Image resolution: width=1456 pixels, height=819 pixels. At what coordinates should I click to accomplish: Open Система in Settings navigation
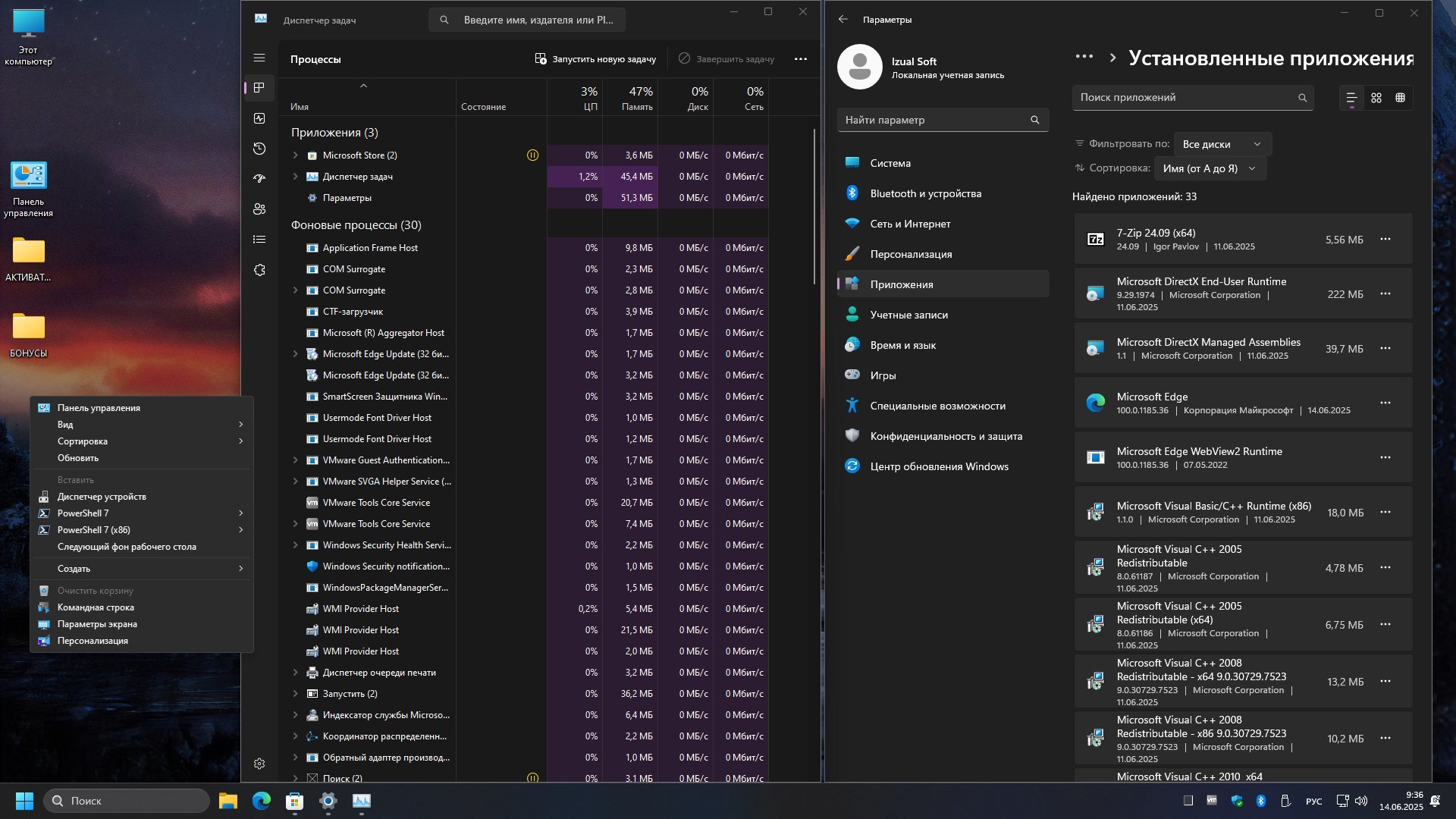[x=943, y=163]
